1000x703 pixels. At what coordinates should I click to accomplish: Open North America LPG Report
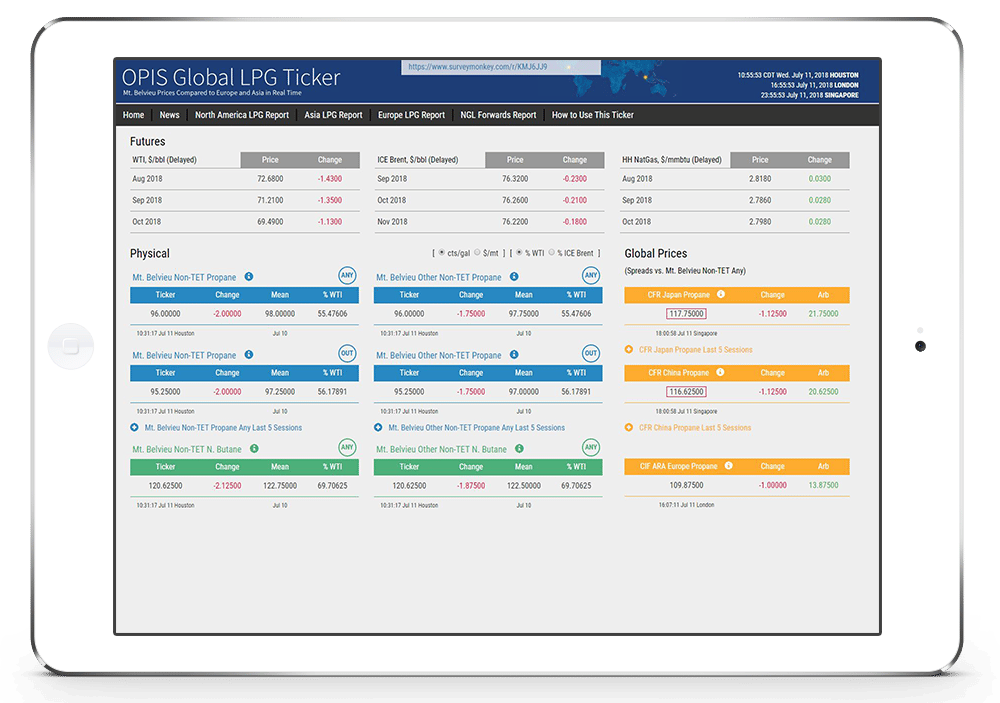pos(242,115)
